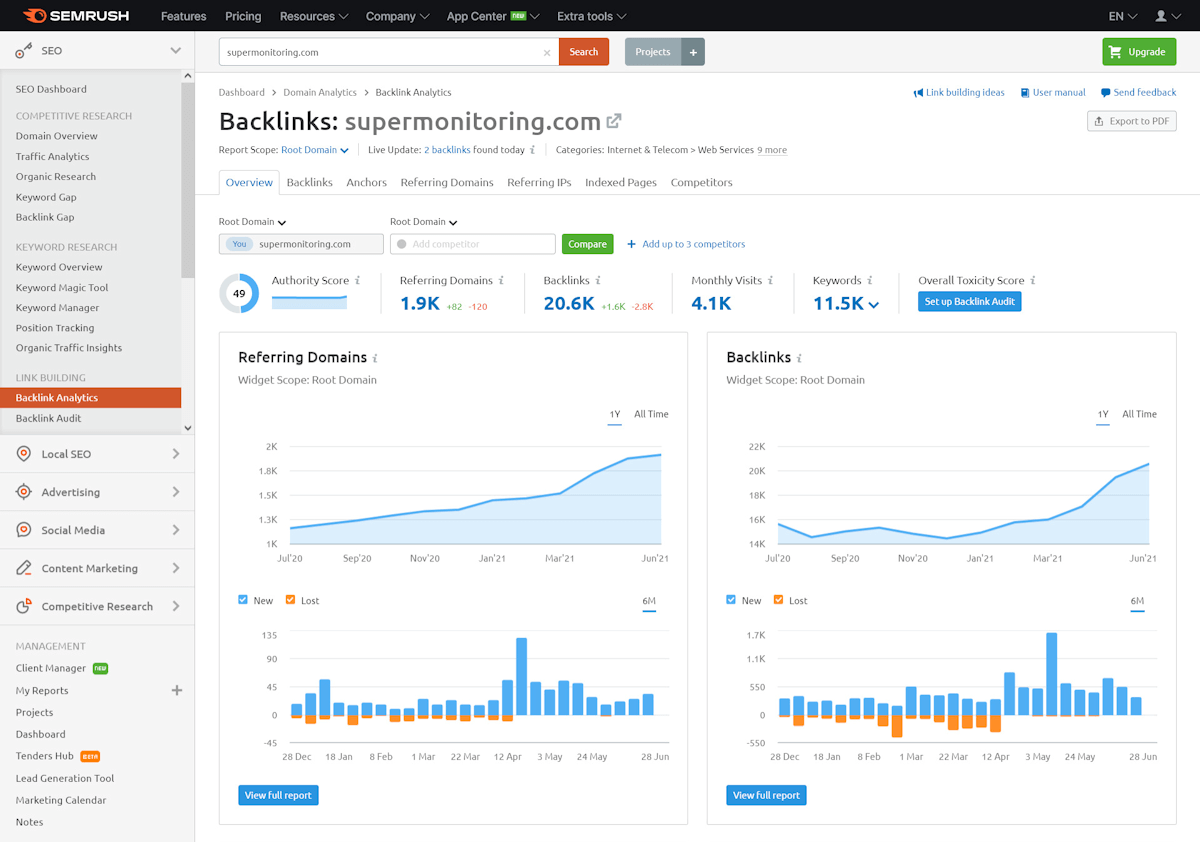Uncheck New in Referring Domains chart
1200x842 pixels.
point(243,600)
